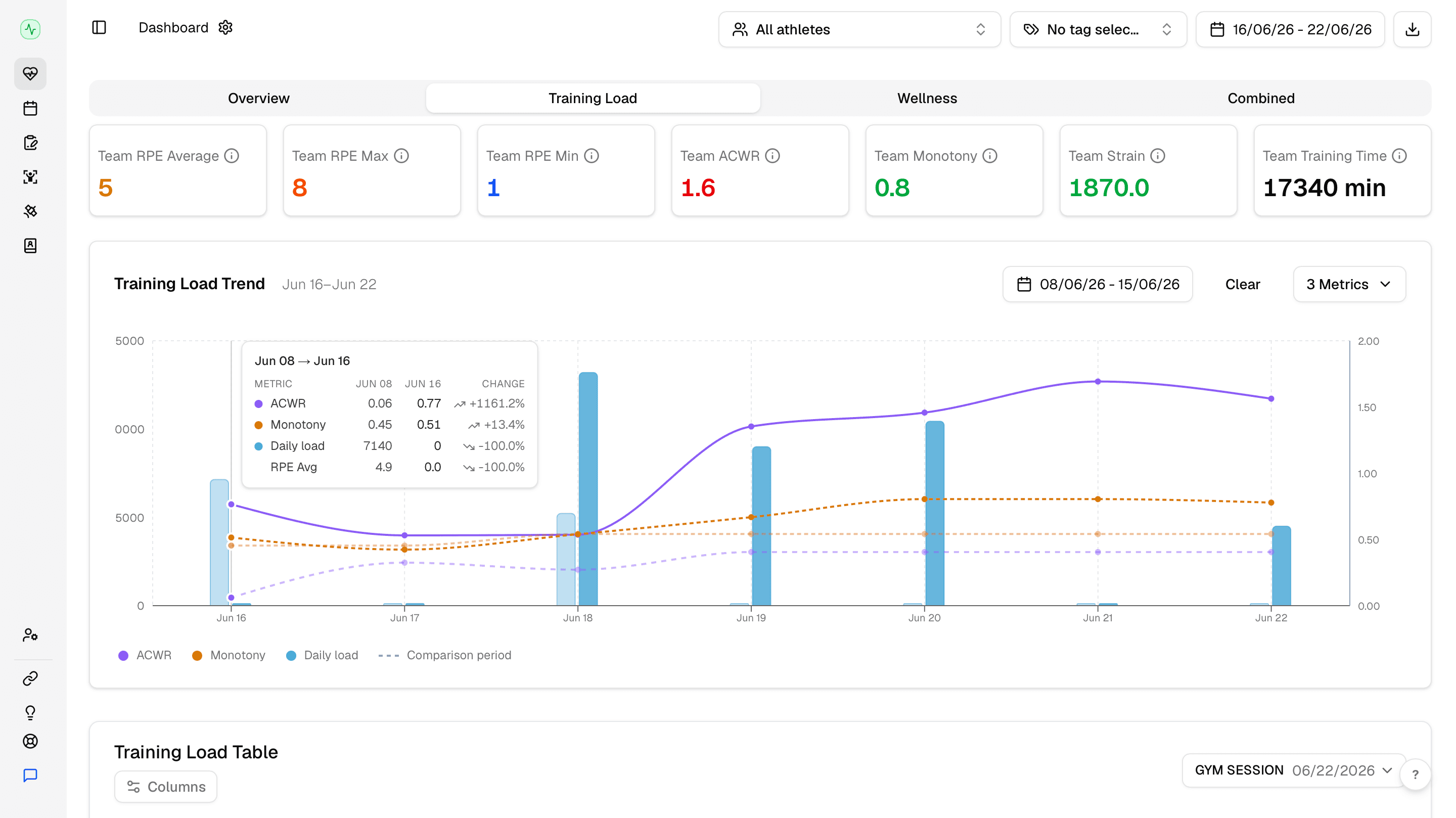
Task: Click the lightbulb ideas sidebar icon
Action: (x=30, y=712)
